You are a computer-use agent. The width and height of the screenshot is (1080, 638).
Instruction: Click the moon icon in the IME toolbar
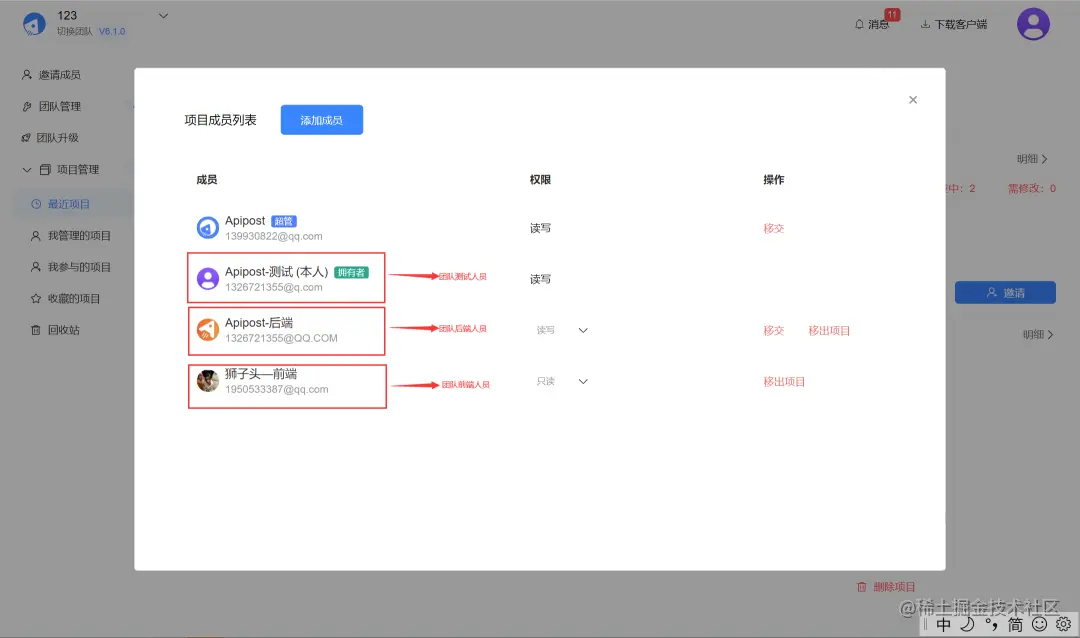(967, 624)
